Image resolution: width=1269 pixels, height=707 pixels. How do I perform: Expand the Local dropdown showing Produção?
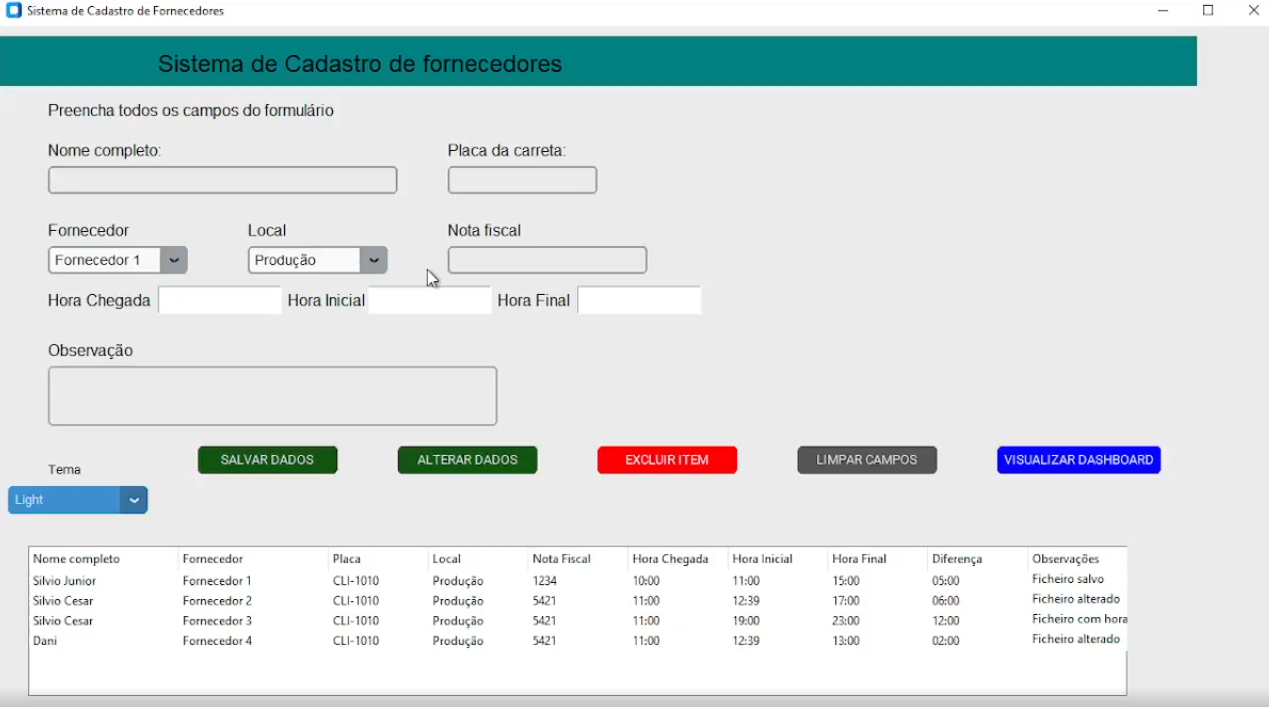[x=373, y=260]
